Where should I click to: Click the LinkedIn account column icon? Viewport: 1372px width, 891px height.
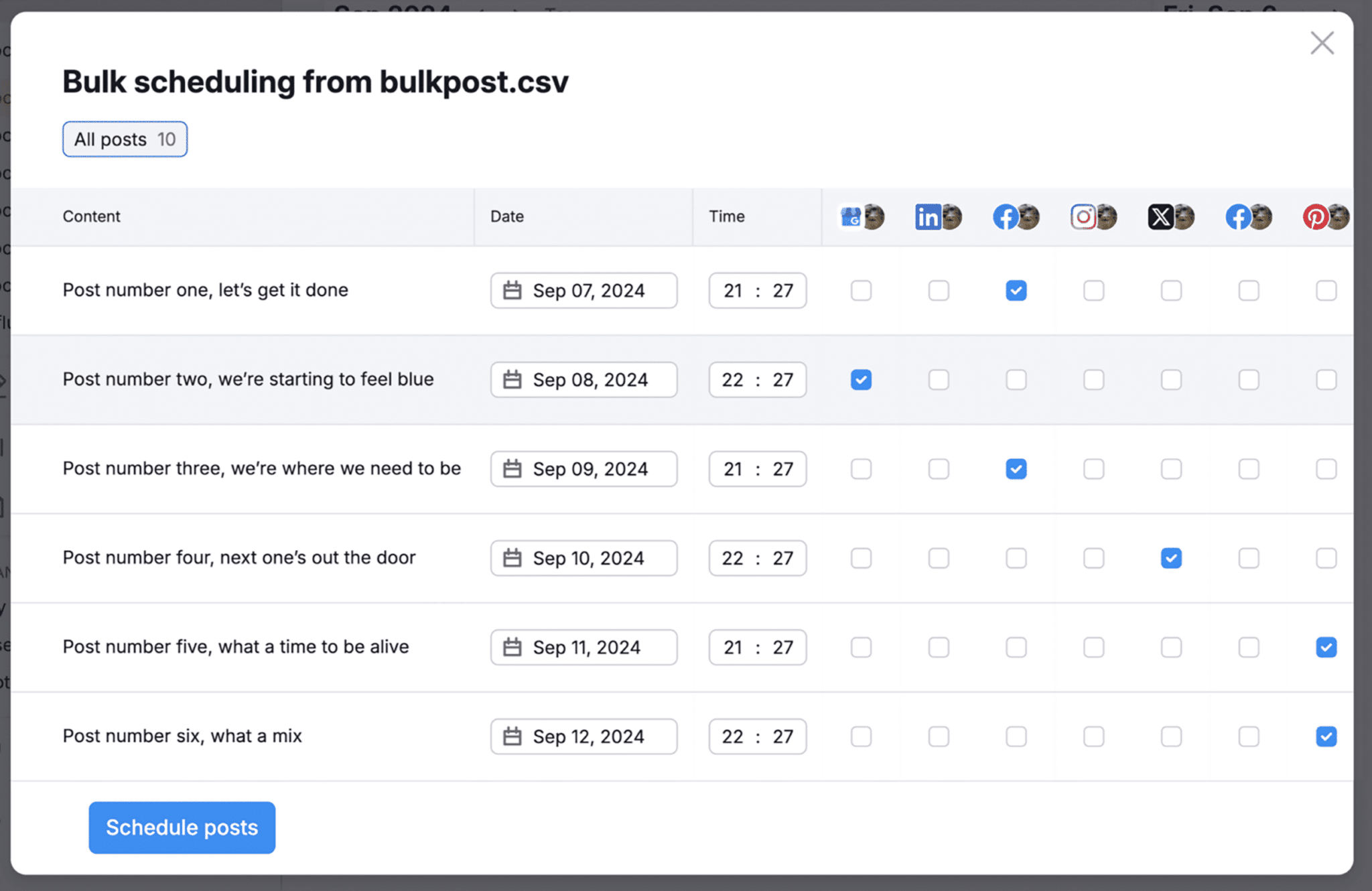tap(939, 217)
